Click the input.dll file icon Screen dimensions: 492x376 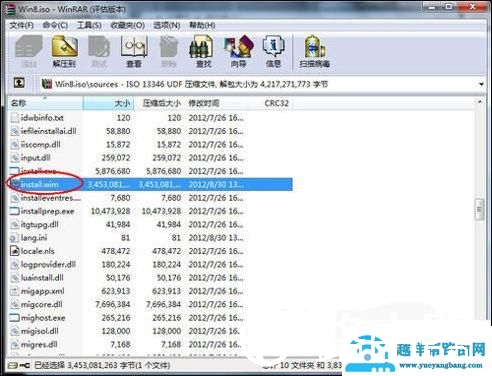(x=14, y=158)
